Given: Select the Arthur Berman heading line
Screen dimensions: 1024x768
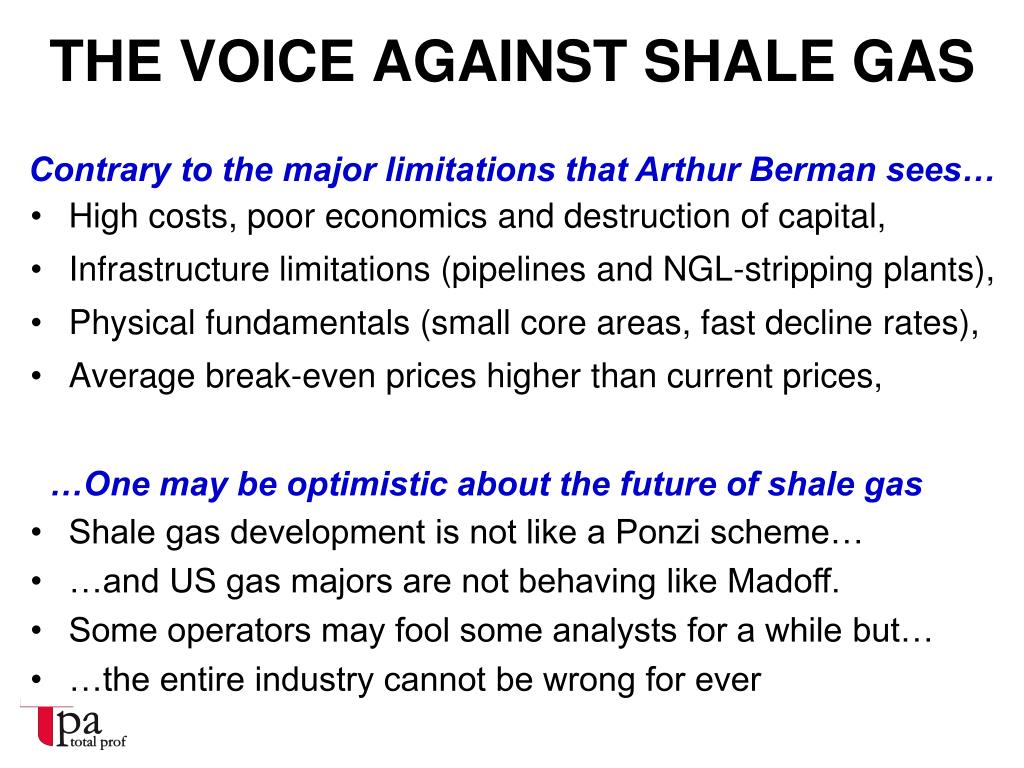Looking at the screenshot, I should (513, 170).
